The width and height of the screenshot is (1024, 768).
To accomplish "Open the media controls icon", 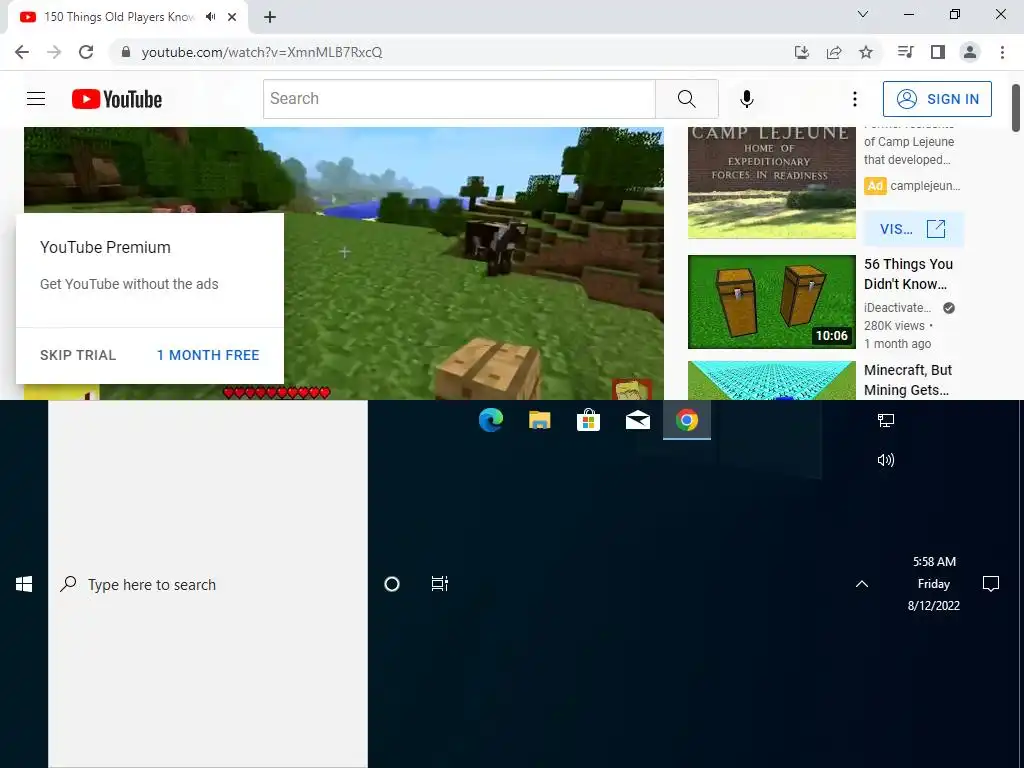I will coord(905,52).
